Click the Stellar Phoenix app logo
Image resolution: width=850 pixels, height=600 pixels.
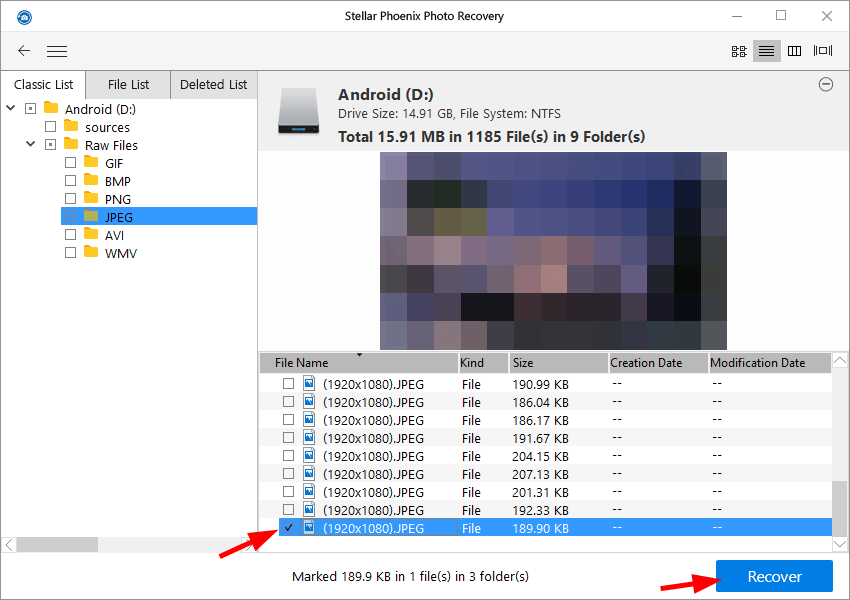24,17
